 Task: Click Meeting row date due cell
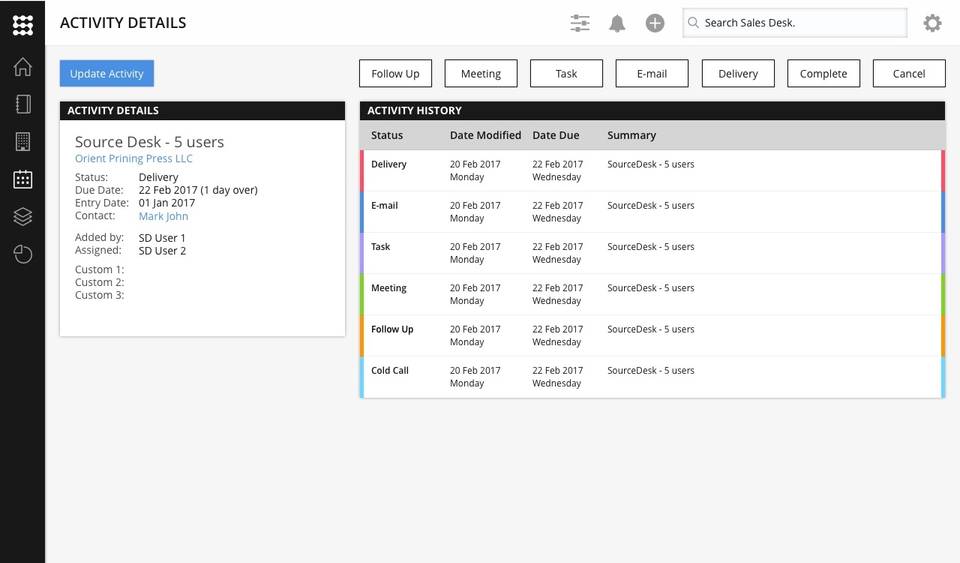pos(557,294)
